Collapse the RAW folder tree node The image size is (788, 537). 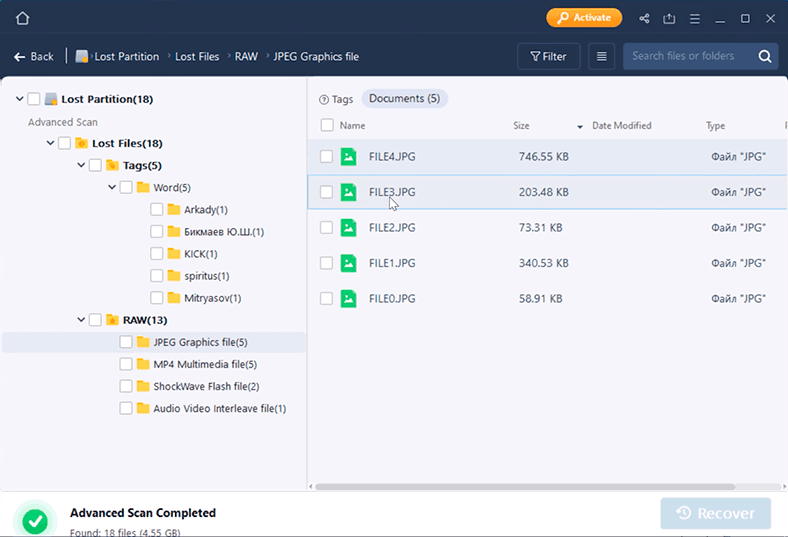(x=81, y=320)
